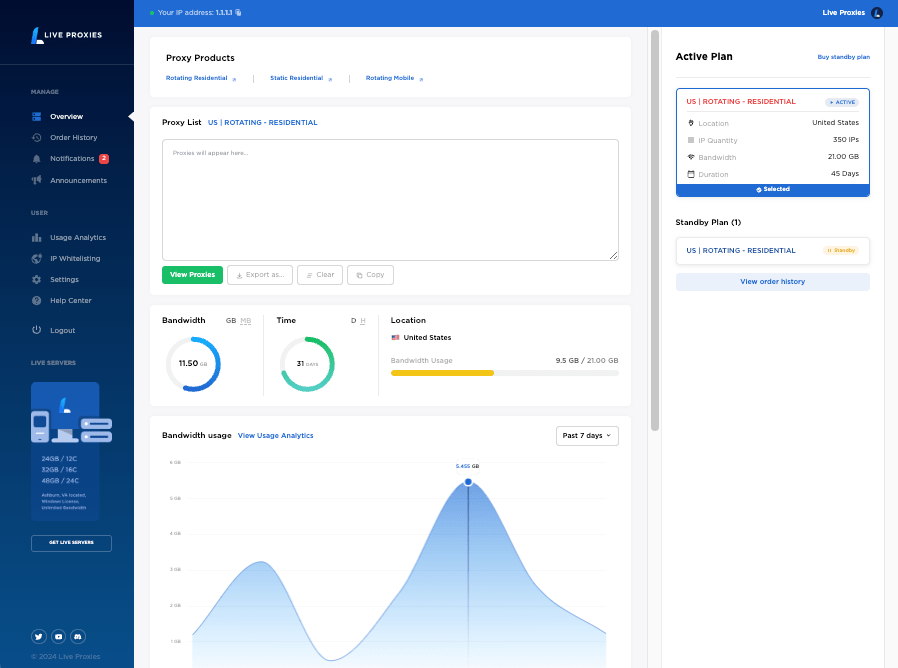Viewport: 898px width, 668px height.
Task: Open Buy standby plan link
Action: tap(844, 57)
